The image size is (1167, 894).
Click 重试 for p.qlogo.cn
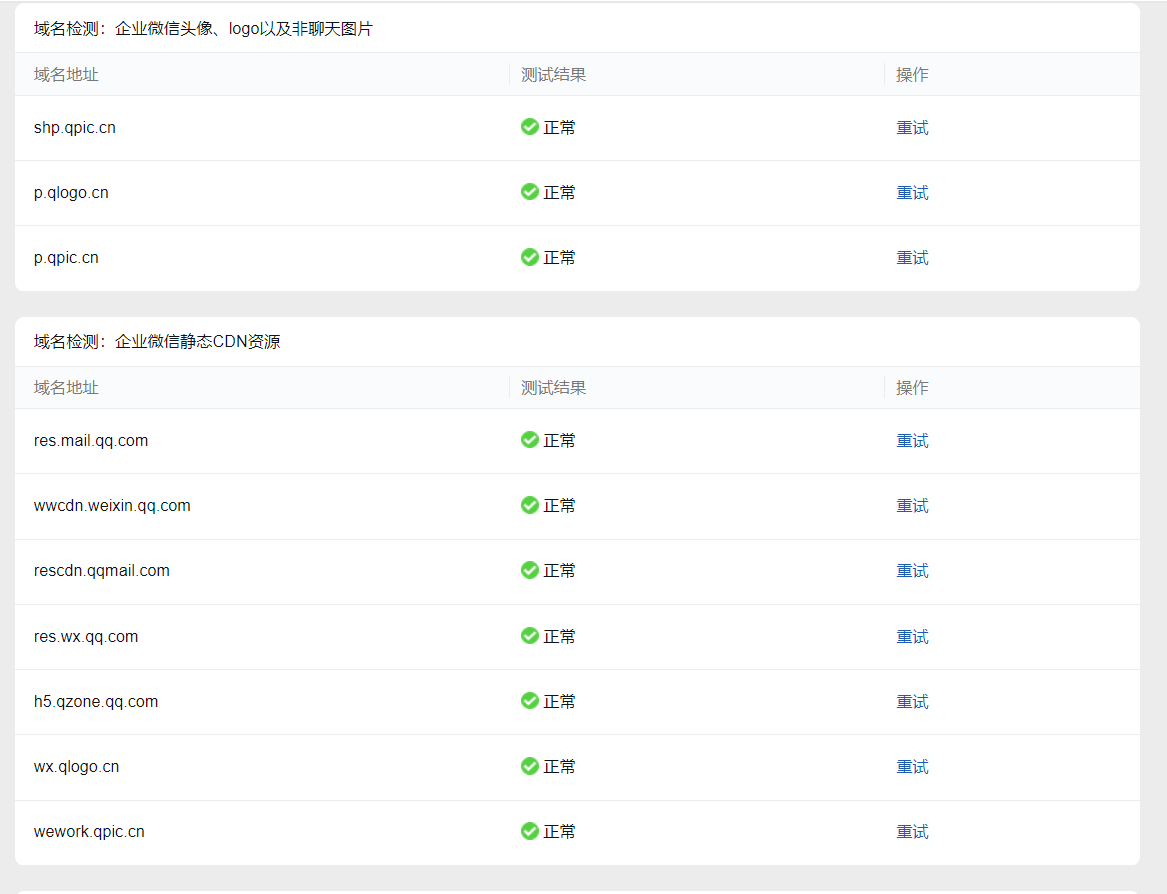point(912,193)
